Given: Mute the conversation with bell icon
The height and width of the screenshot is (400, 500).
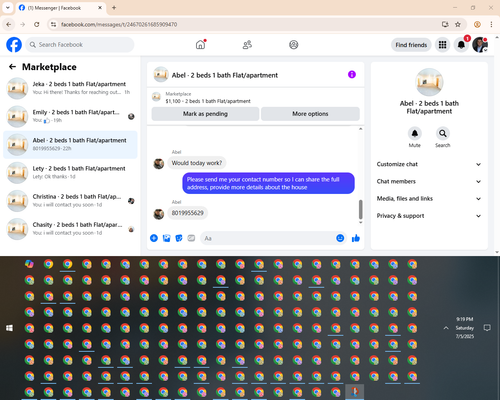Looking at the screenshot, I should (x=415, y=133).
